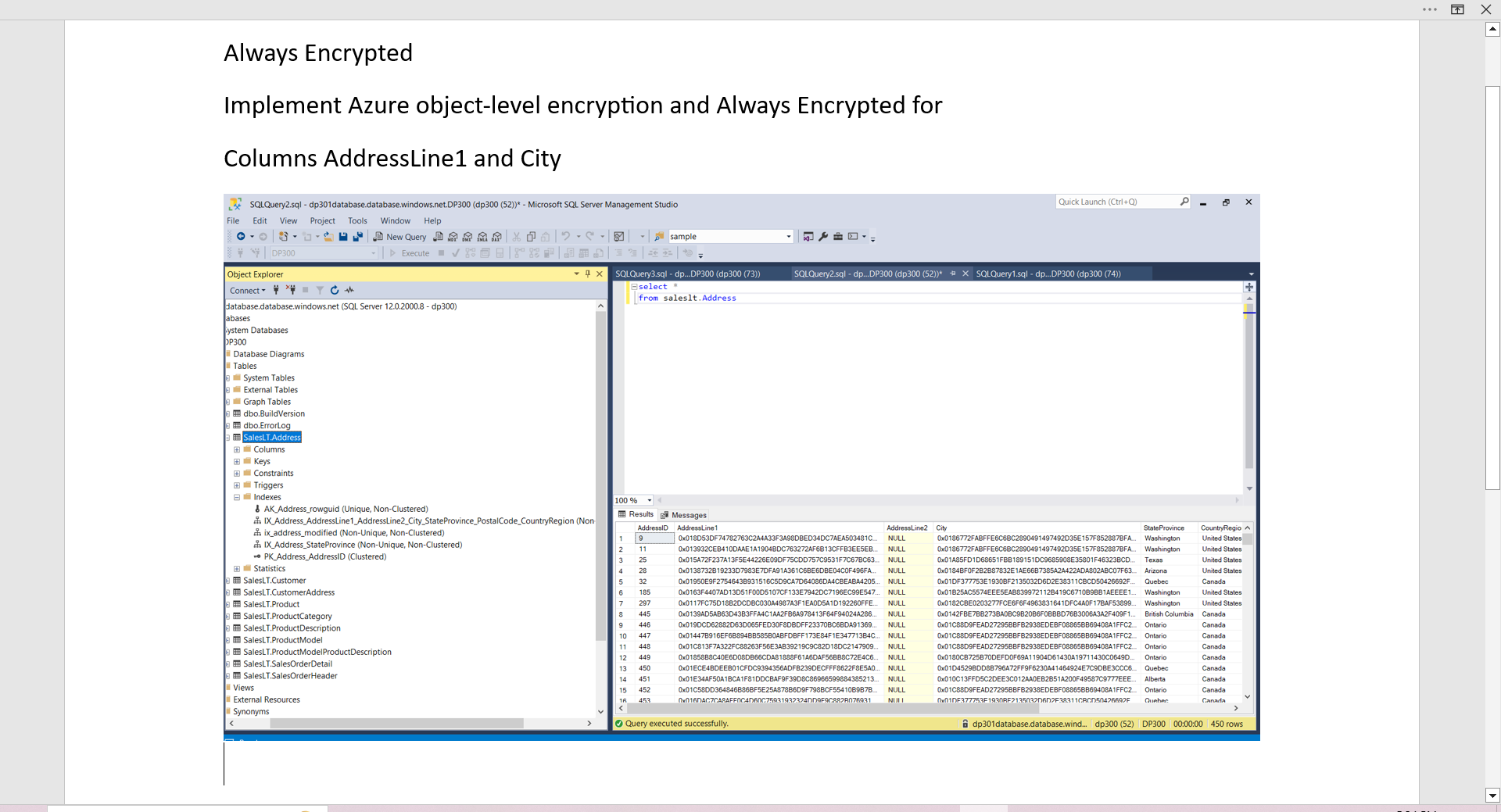Screen dimensions: 1501x812
Task: Click the Save floppy disk icon
Action: tap(343, 237)
